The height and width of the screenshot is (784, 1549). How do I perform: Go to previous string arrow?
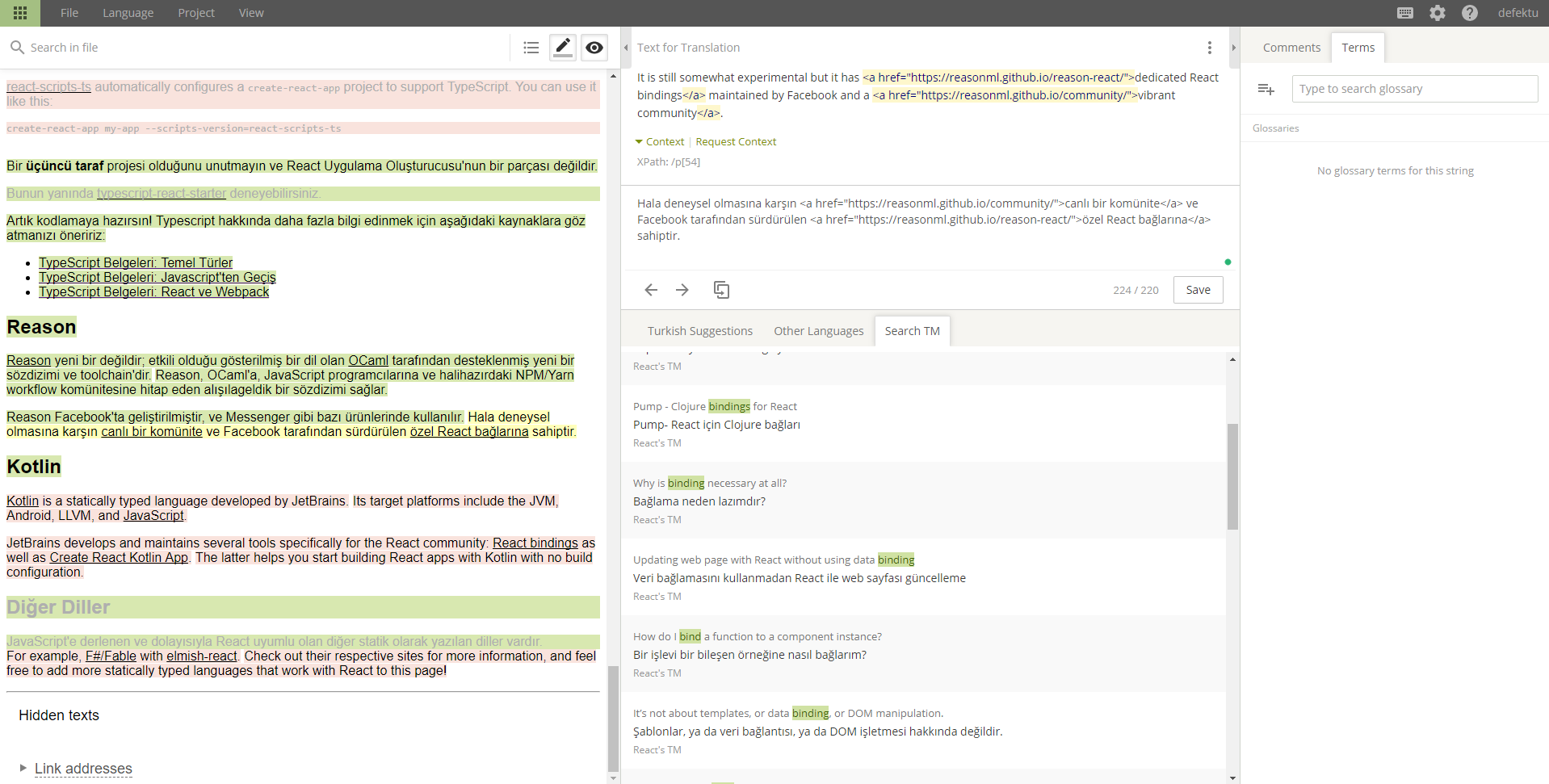651,290
